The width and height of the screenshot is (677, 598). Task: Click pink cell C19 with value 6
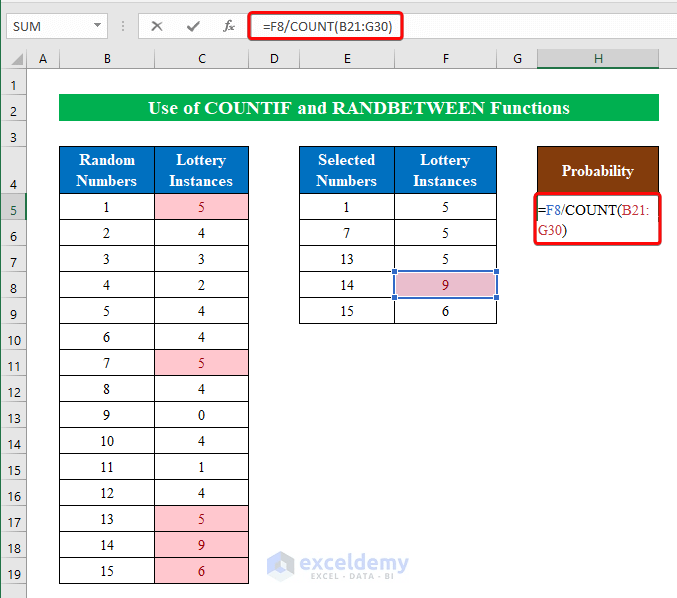201,571
